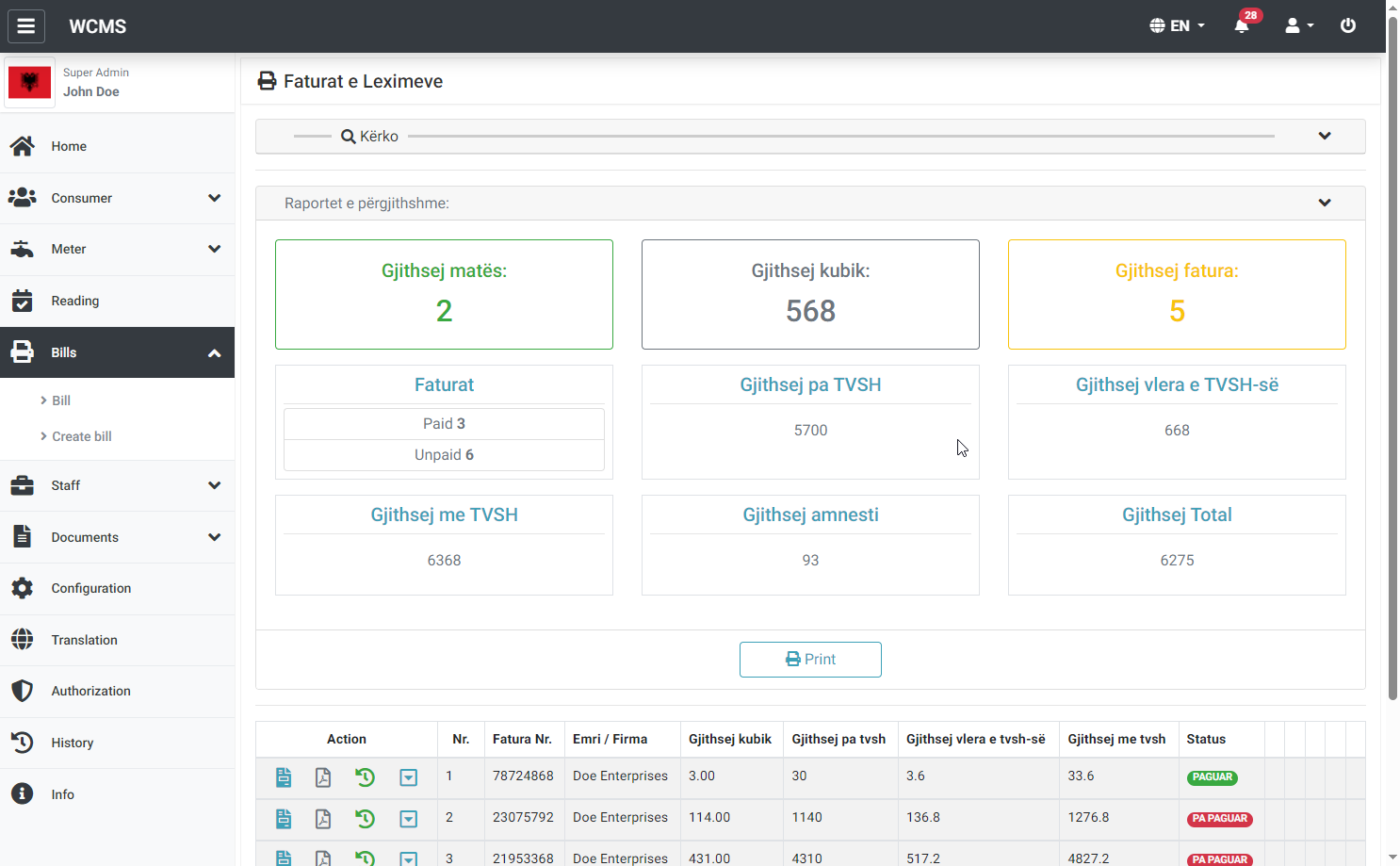Click Unpaid 6 row in Faturat card

444,455
